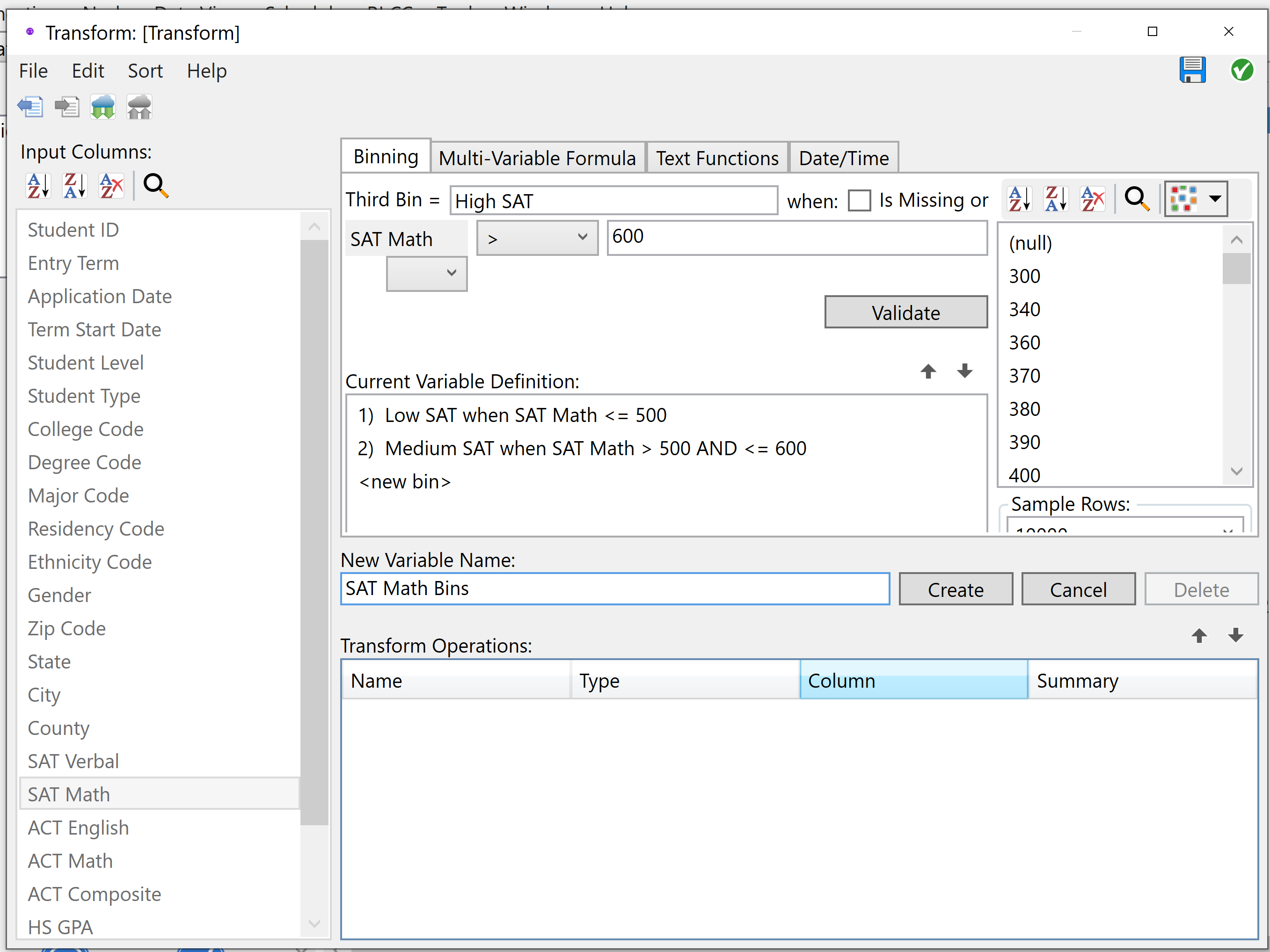Select the Binning tab

386,156
